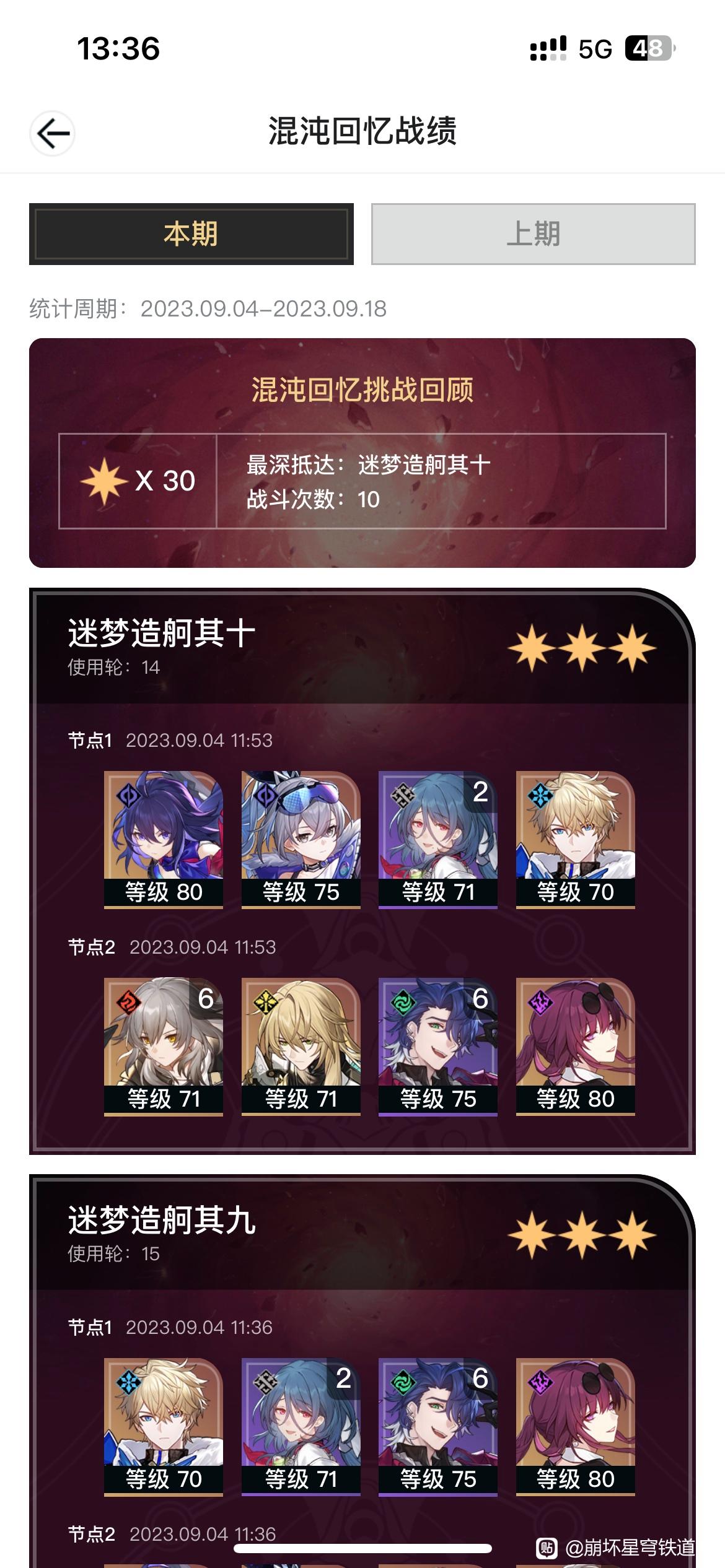Tap level 71 blue-haired character in 其十 节点1
Image resolution: width=725 pixels, height=1568 pixels.
[x=438, y=839]
